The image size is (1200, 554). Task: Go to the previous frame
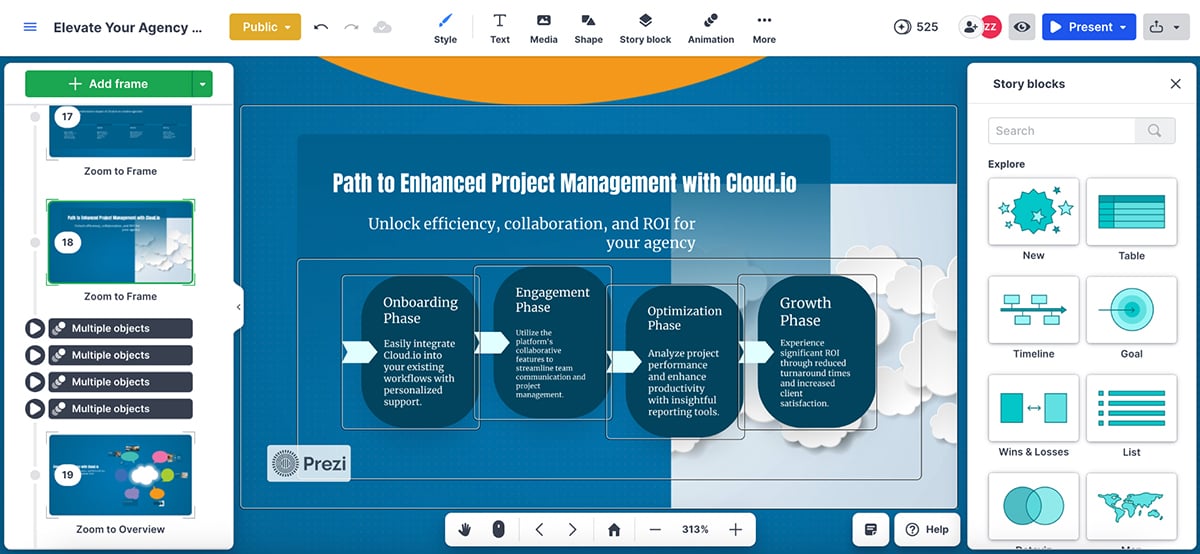[539, 529]
